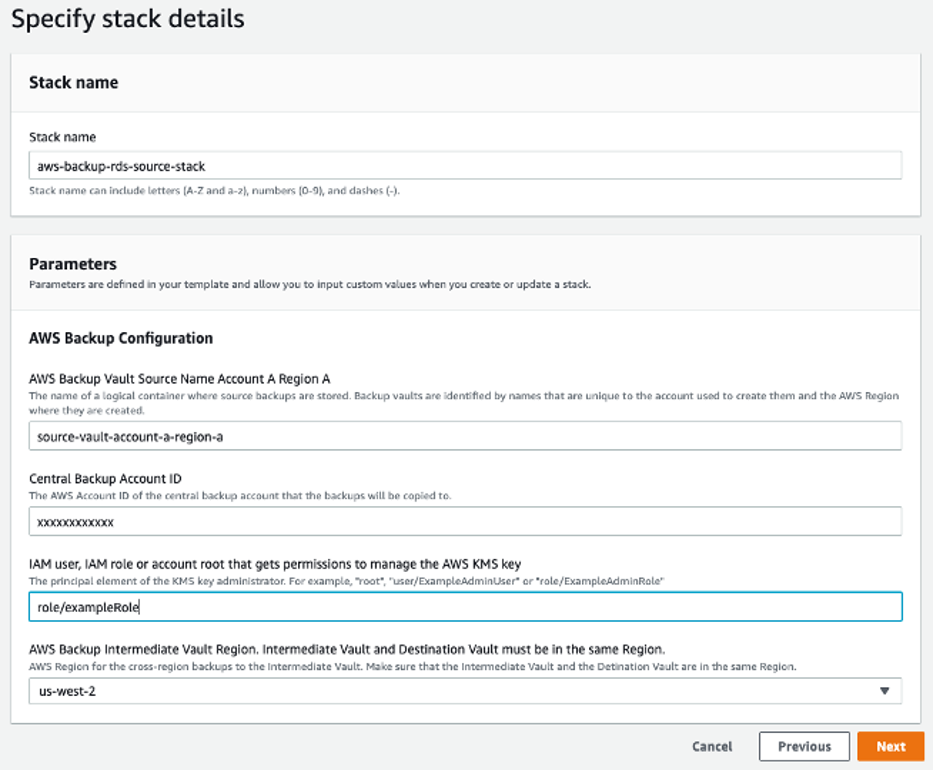
Task: Click the Stack name section header
Action: point(74,83)
